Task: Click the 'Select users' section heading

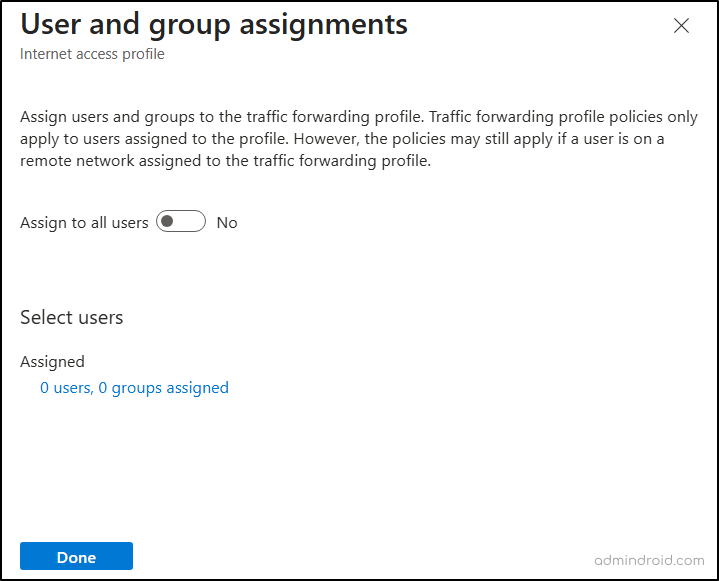Action: [72, 318]
